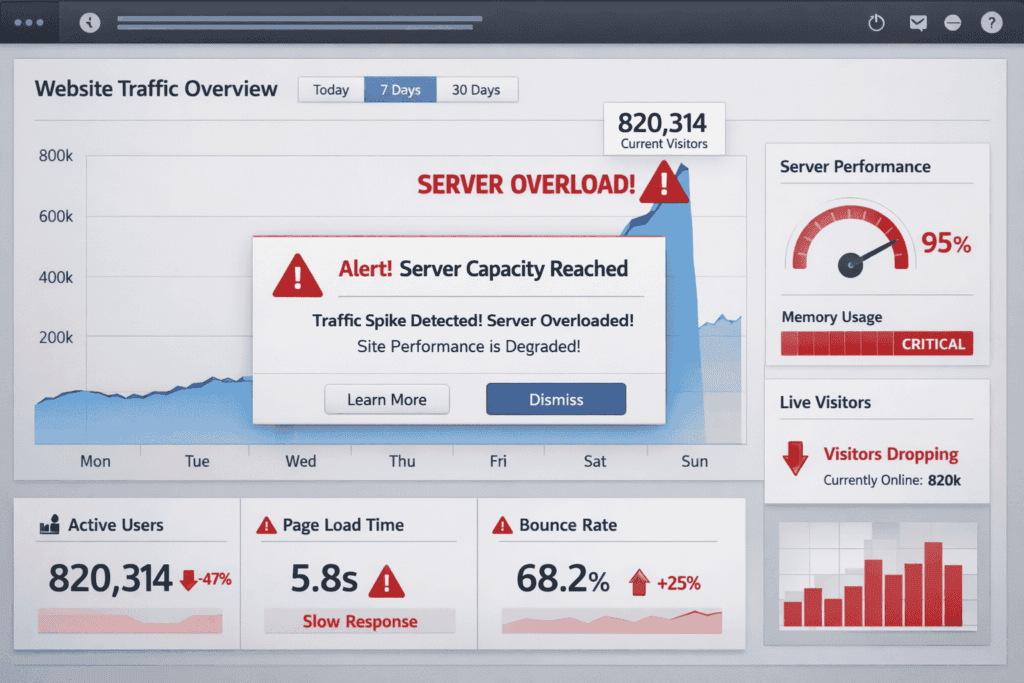Click the minus status icon in top bar
Screen dimensions: 1024x683
point(954,22)
